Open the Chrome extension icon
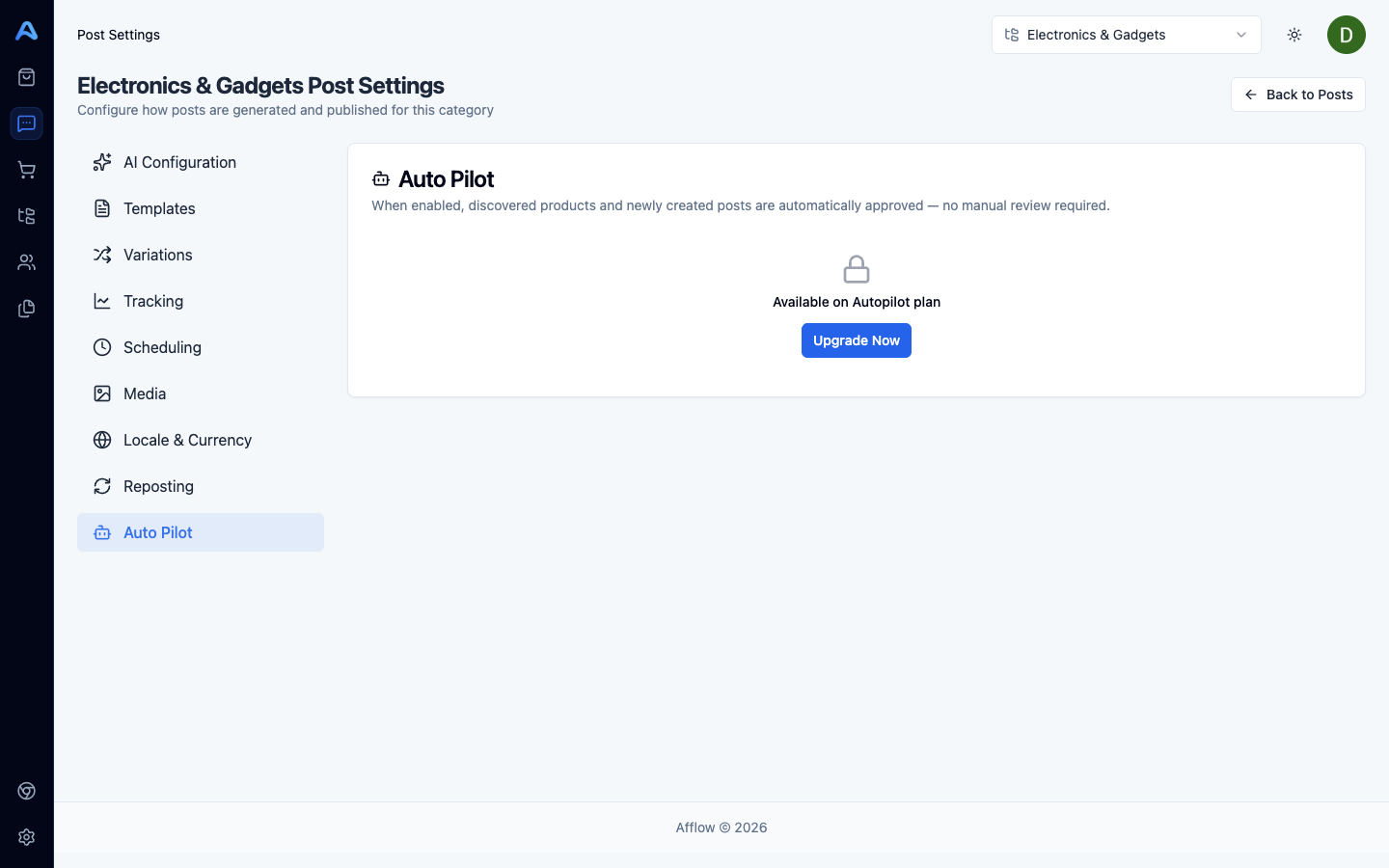 point(27,791)
